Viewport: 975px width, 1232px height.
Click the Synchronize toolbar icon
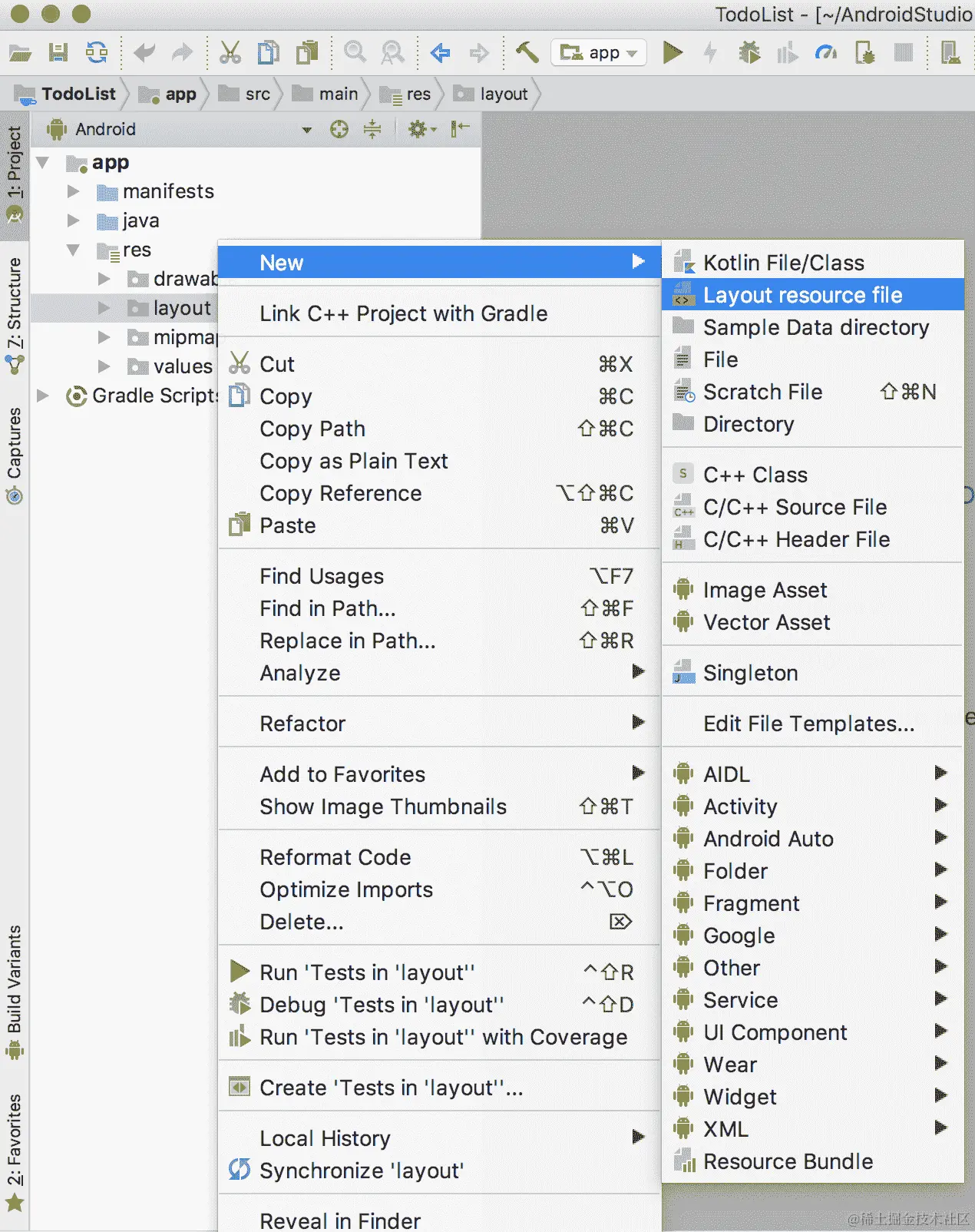tap(97, 52)
